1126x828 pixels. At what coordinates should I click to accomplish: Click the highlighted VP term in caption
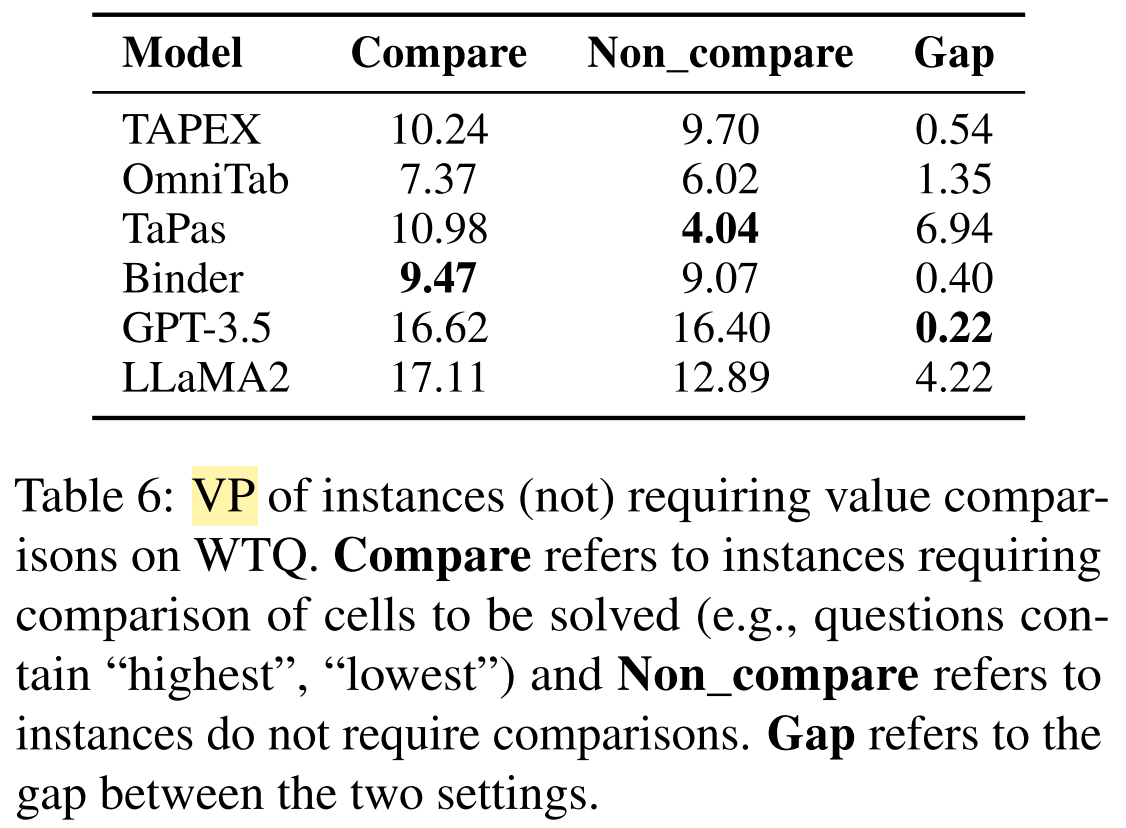(224, 498)
